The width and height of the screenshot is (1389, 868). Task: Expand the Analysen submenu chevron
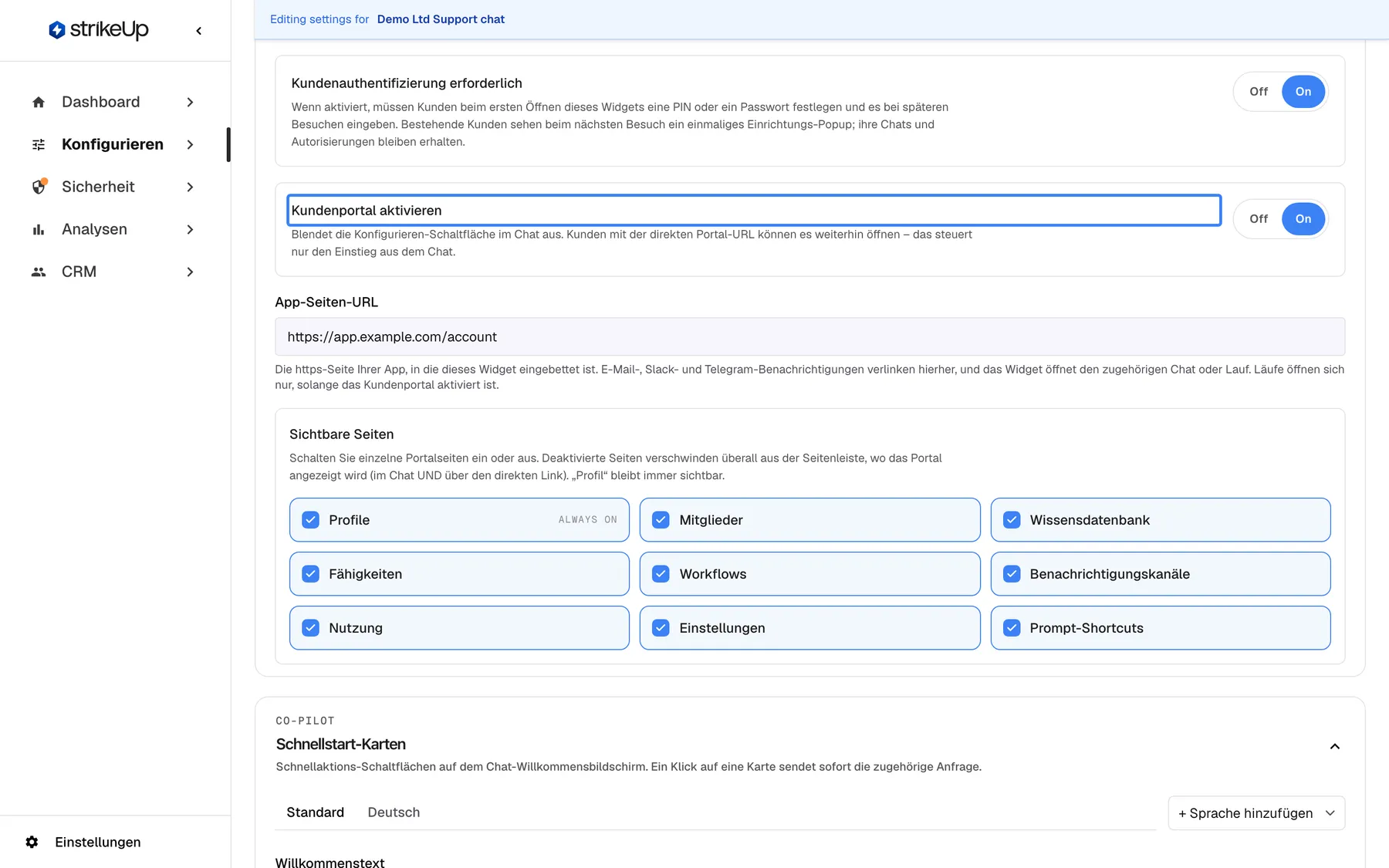pyautogui.click(x=190, y=229)
